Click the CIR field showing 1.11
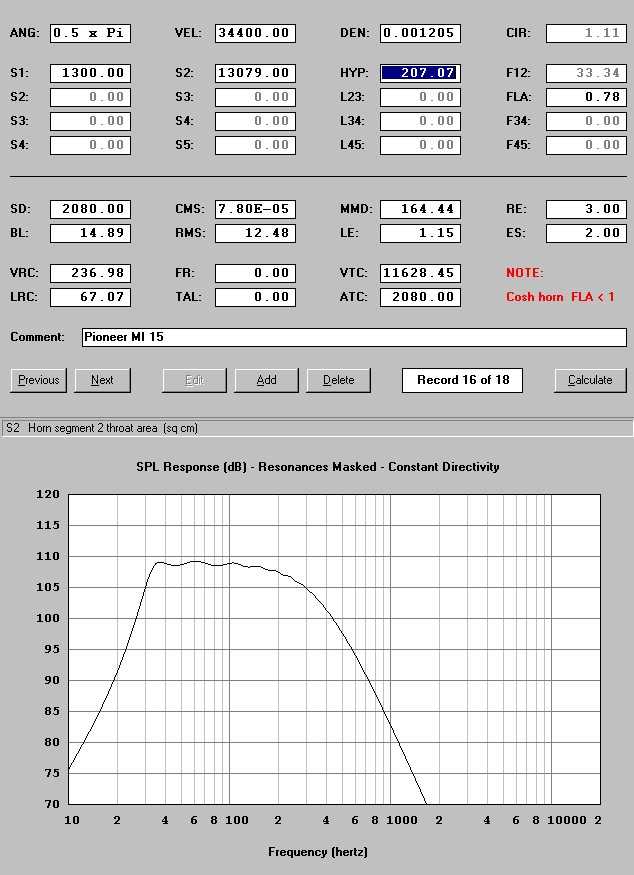634x875 pixels. [586, 33]
